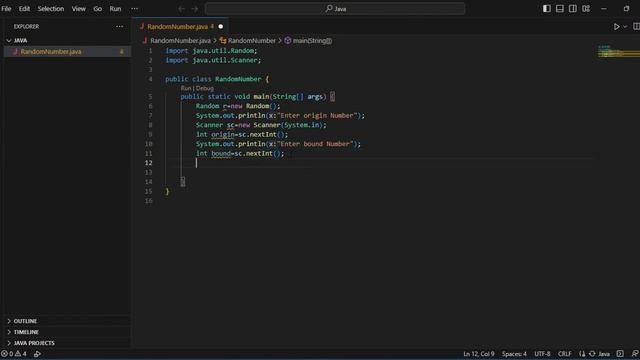Click the 'origin' variable on line 9

tap(223, 135)
